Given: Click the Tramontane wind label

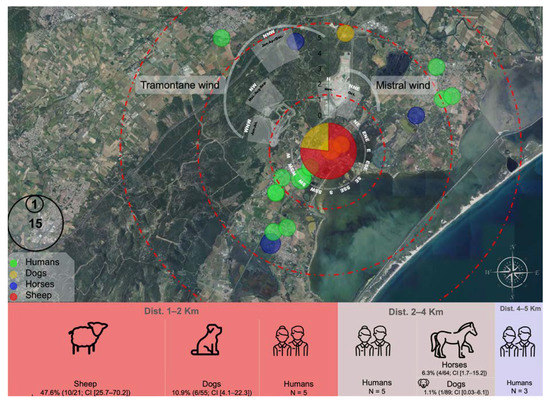Looking at the screenshot, I should [x=180, y=85].
